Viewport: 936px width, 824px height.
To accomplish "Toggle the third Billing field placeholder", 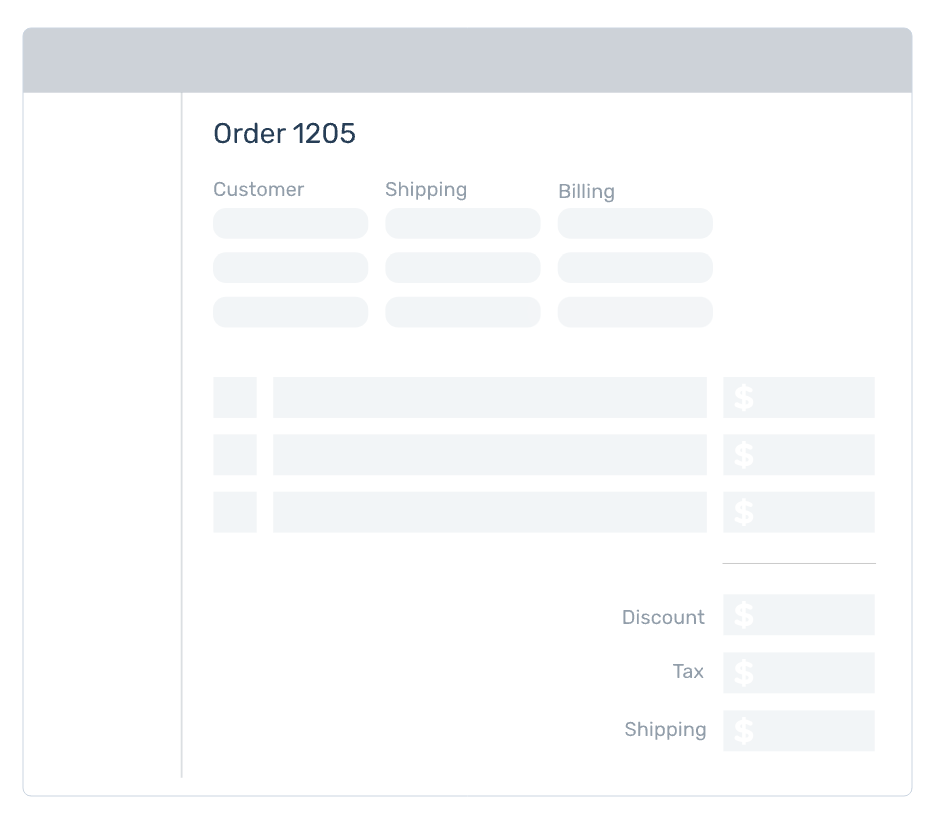I will click(635, 312).
